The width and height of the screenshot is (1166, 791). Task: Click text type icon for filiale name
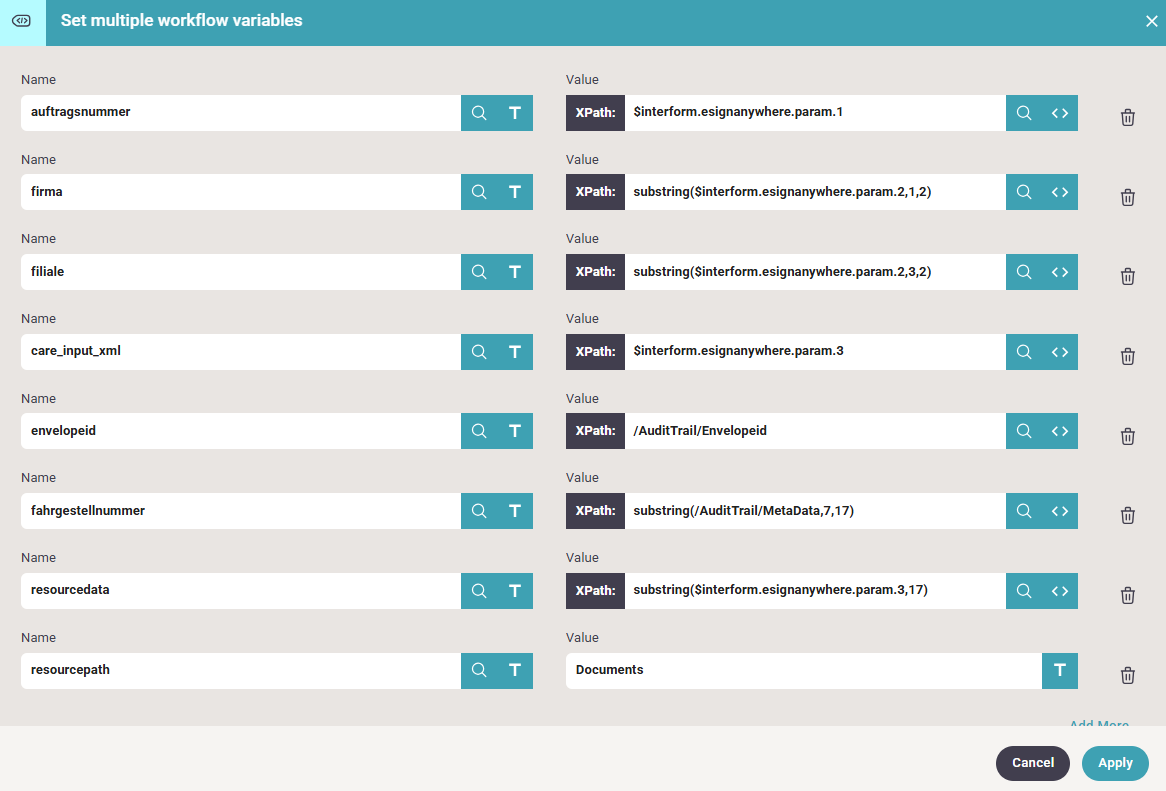(x=515, y=272)
